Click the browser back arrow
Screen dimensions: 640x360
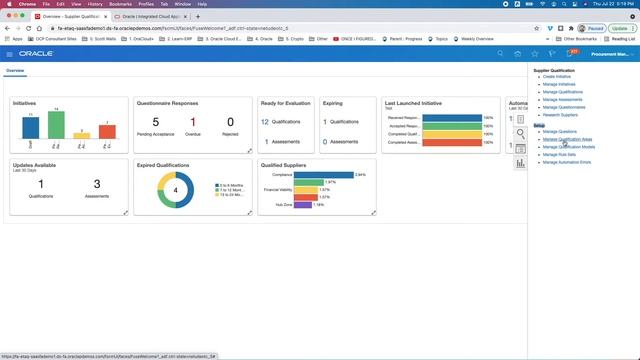pyautogui.click(x=7, y=28)
